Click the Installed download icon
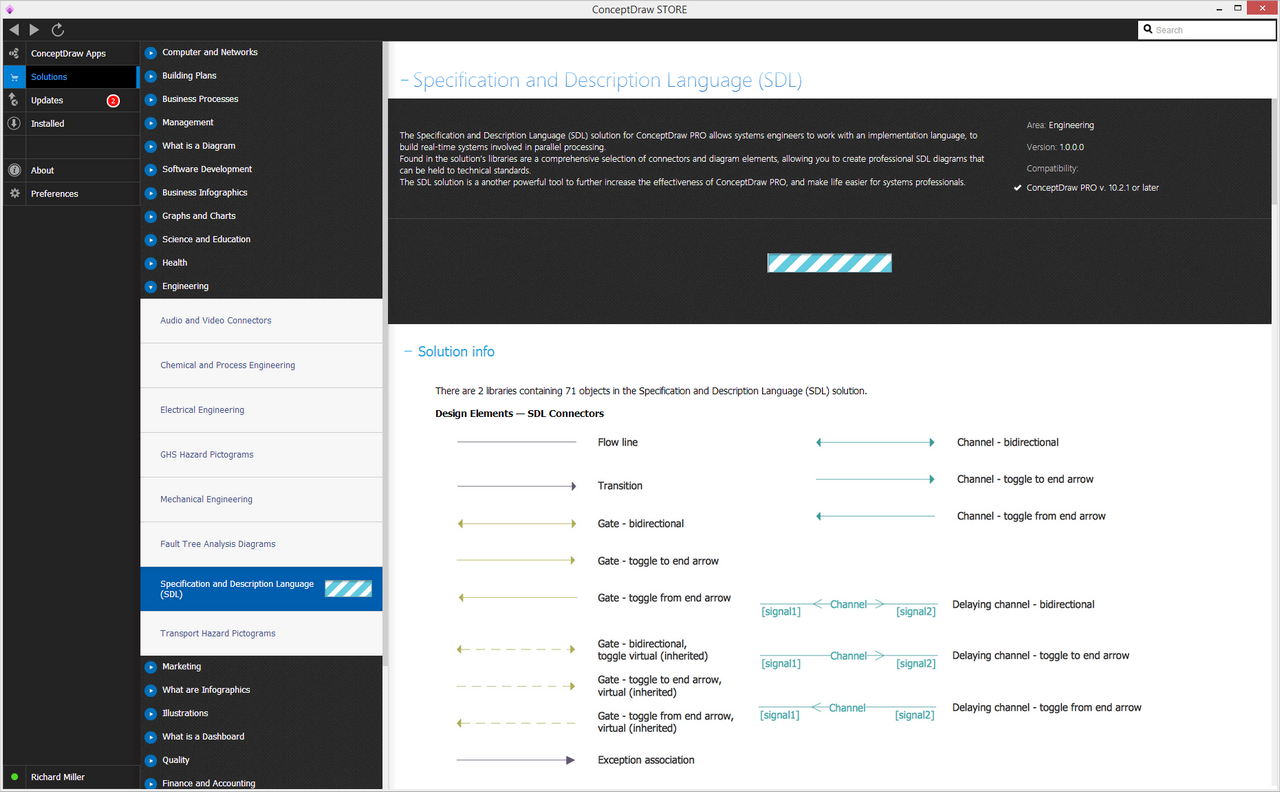The width and height of the screenshot is (1280, 792). point(14,124)
